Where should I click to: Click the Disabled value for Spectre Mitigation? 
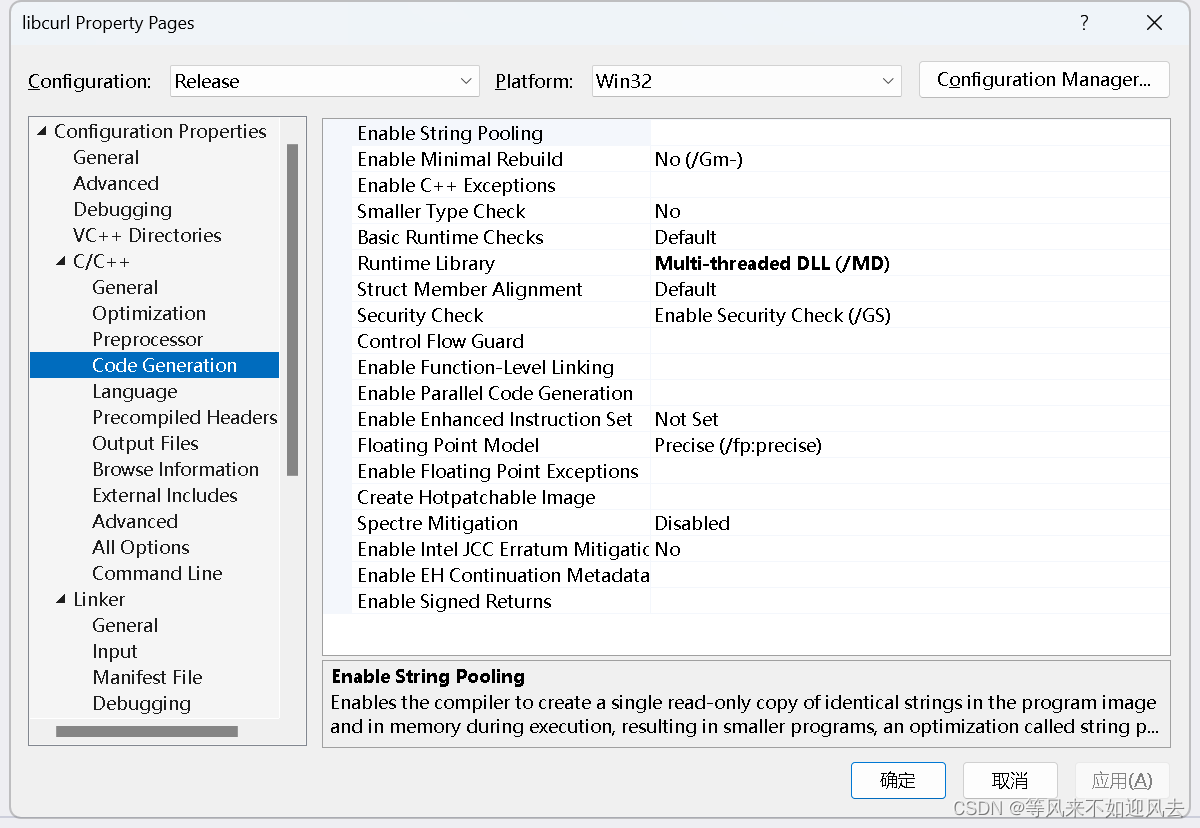coord(692,523)
